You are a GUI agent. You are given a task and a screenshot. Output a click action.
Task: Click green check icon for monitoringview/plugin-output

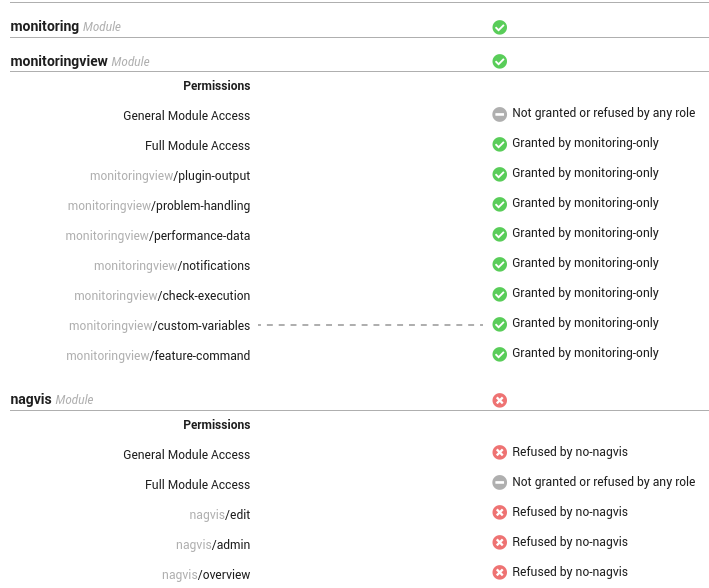[x=499, y=174]
